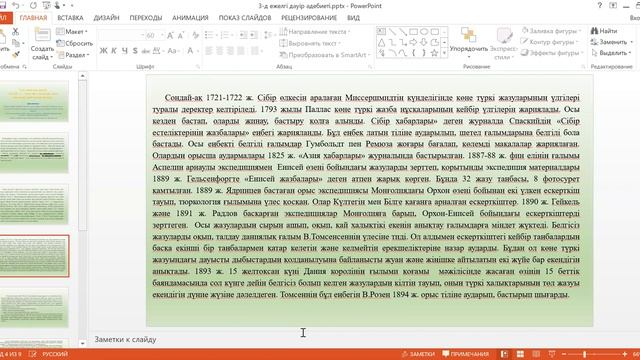640x360 pixels.
Task: Open the Раздел section dropdown
Action: click(x=73, y=55)
